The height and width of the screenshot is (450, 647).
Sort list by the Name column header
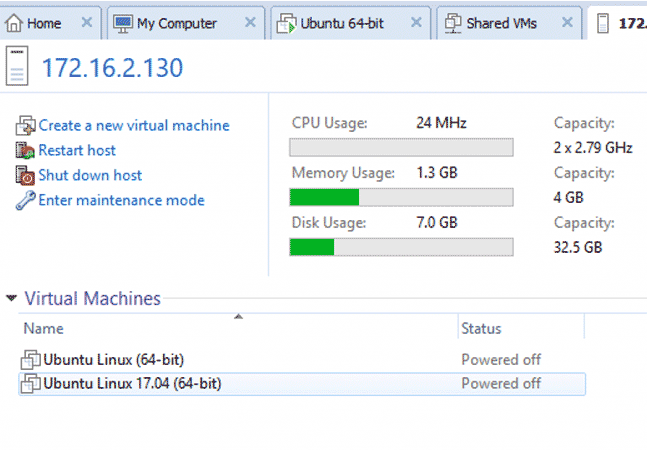point(43,328)
